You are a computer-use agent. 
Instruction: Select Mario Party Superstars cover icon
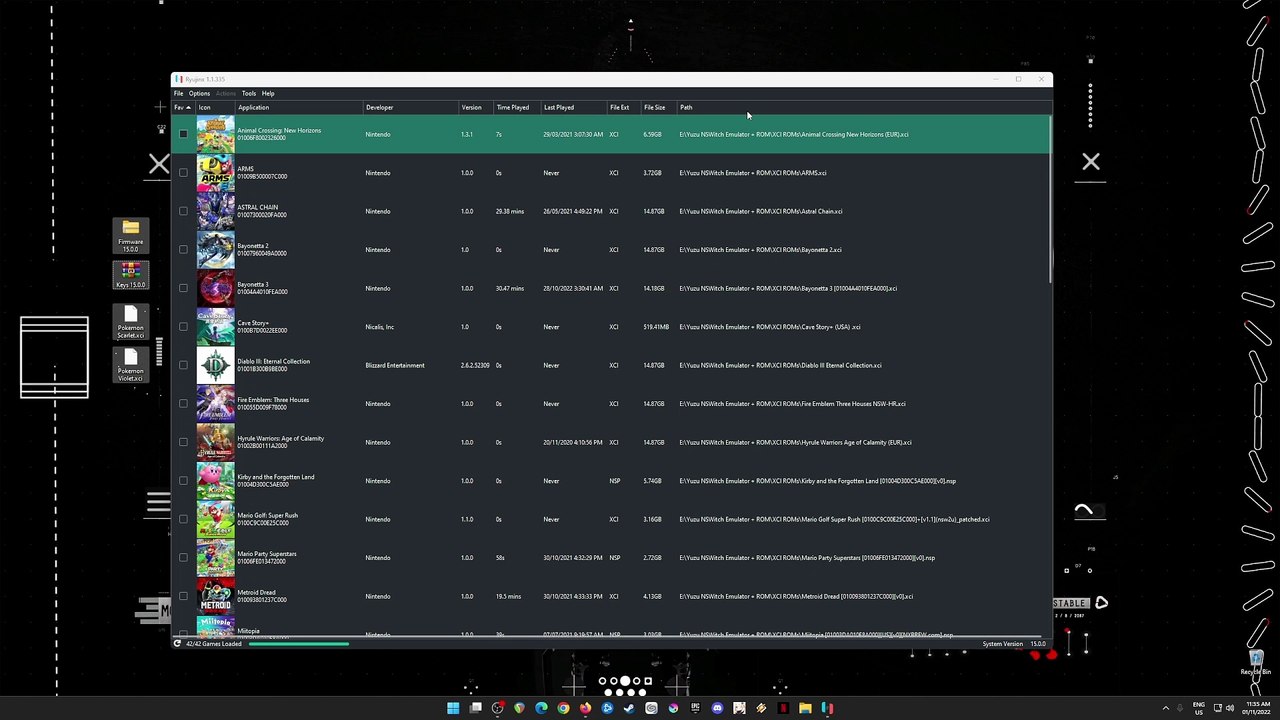215,558
